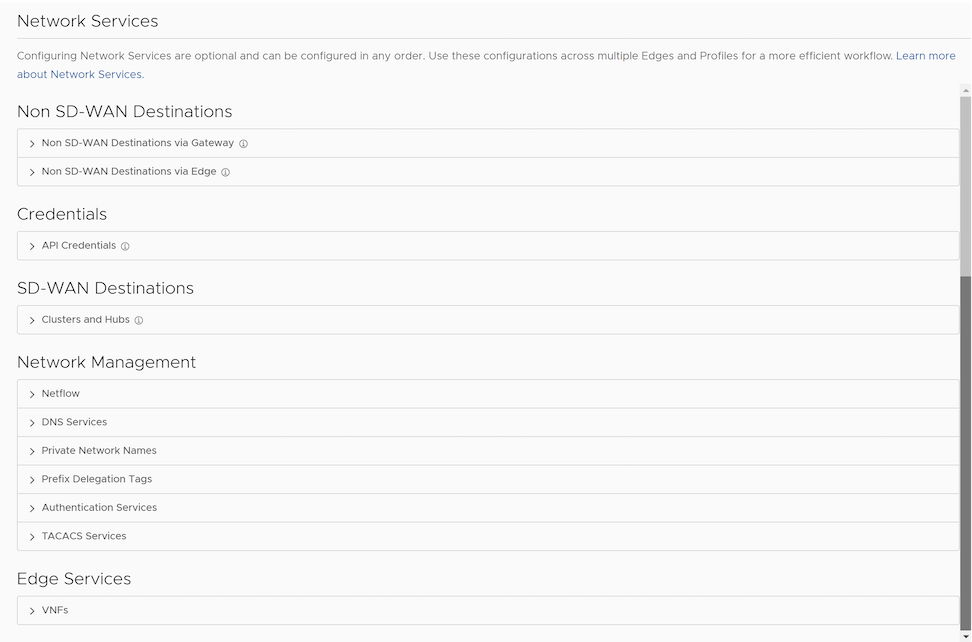Click the chevron icon beside TACACS Services
This screenshot has height=642, width=972.
point(31,536)
